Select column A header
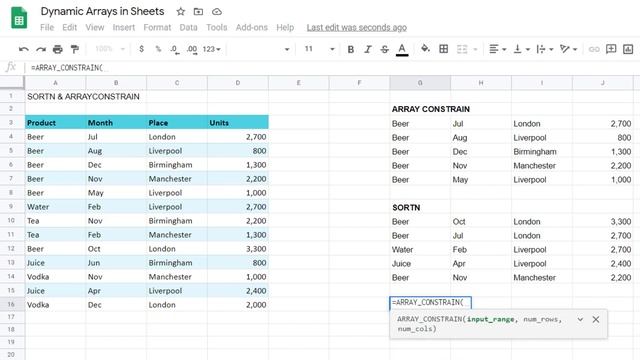This screenshot has height=360, width=640. (55, 83)
